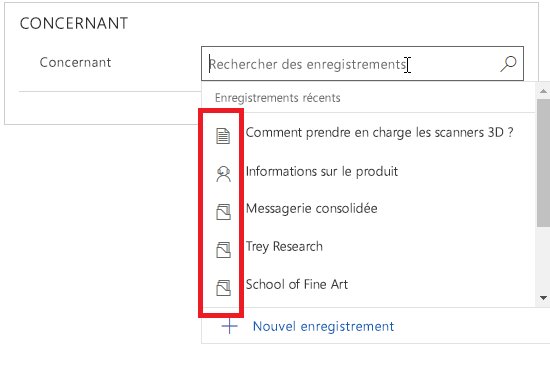Click the scrollbar up arrow in the record list

(x=543, y=91)
